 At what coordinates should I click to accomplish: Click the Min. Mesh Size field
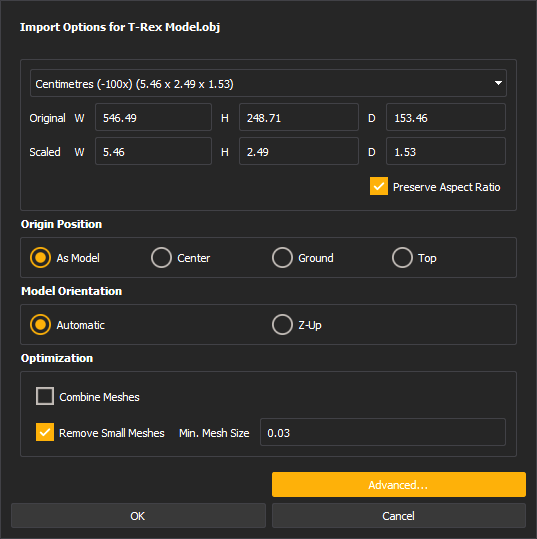(x=383, y=432)
